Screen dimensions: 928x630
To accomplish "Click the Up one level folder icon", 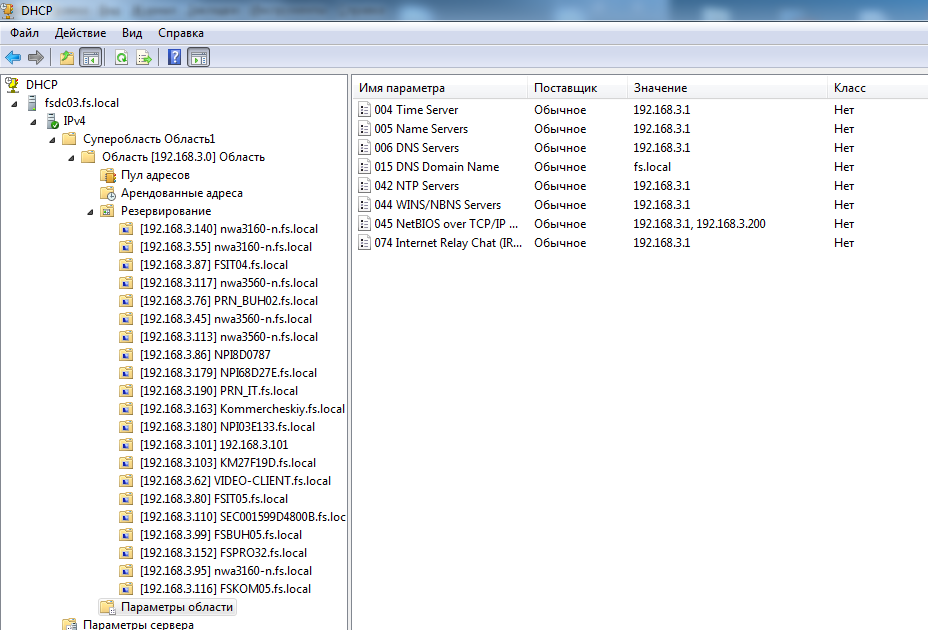I will click(x=67, y=57).
